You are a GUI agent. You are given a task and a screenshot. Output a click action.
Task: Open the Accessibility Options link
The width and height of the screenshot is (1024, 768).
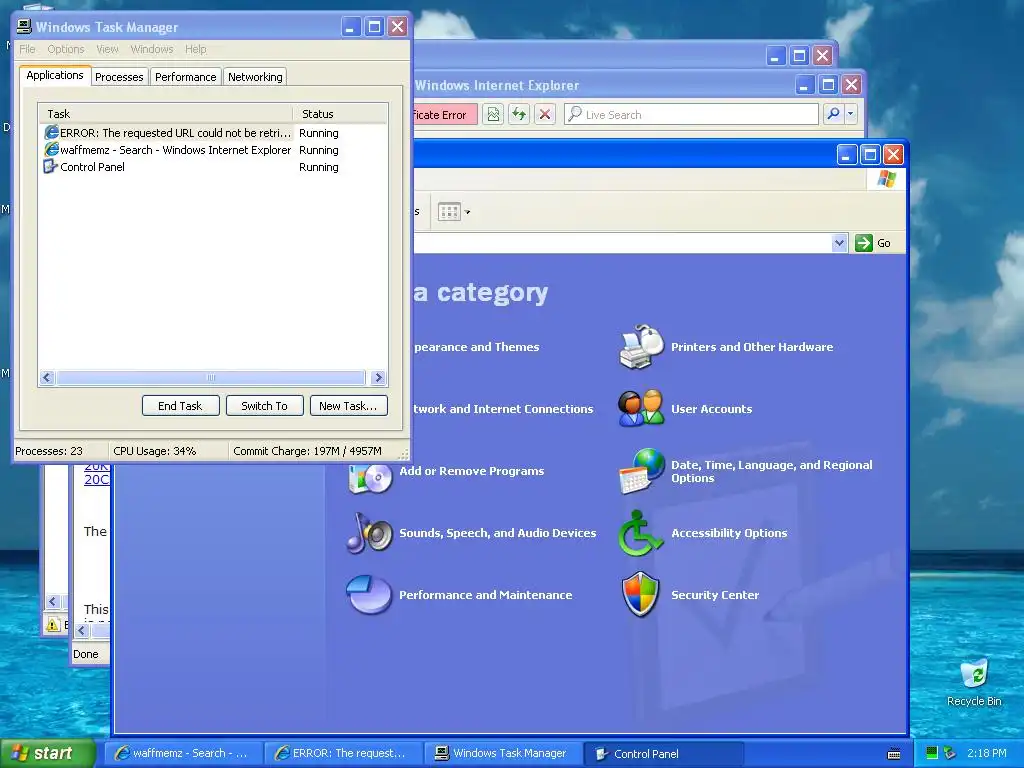tap(729, 533)
